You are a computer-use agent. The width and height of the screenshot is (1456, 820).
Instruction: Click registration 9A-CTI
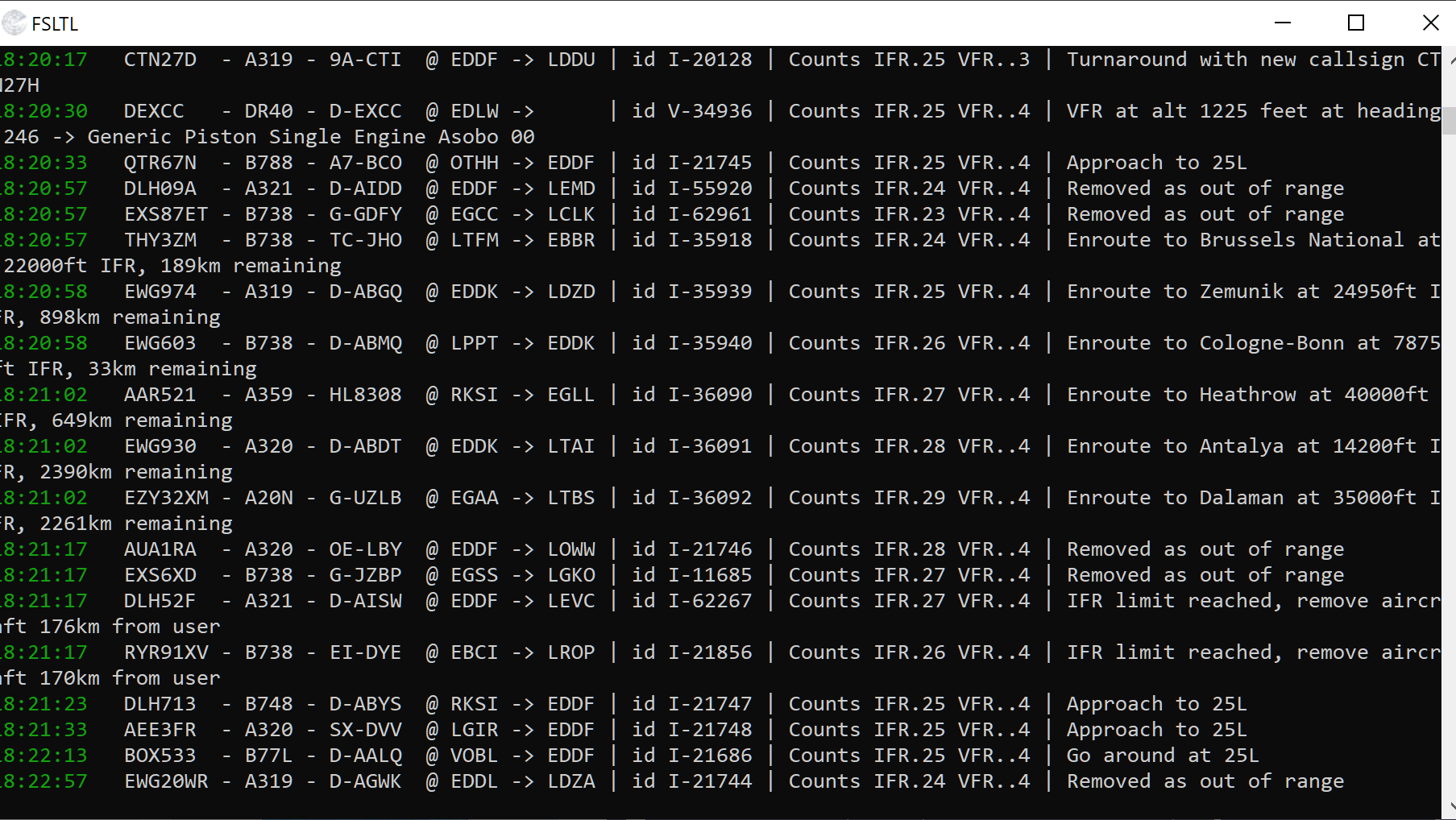pyautogui.click(x=366, y=60)
